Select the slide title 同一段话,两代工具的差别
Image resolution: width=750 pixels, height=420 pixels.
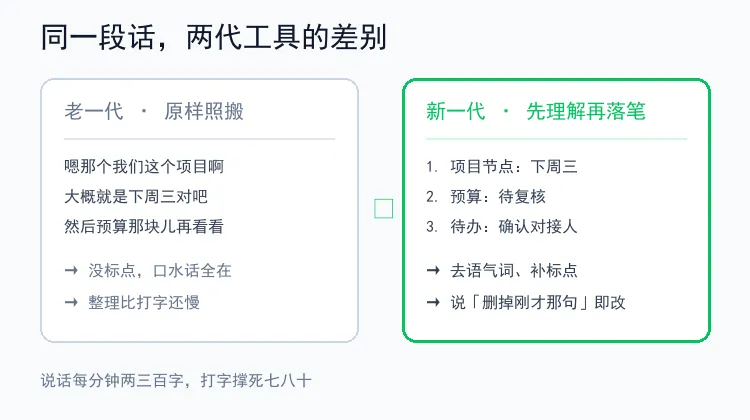(214, 37)
